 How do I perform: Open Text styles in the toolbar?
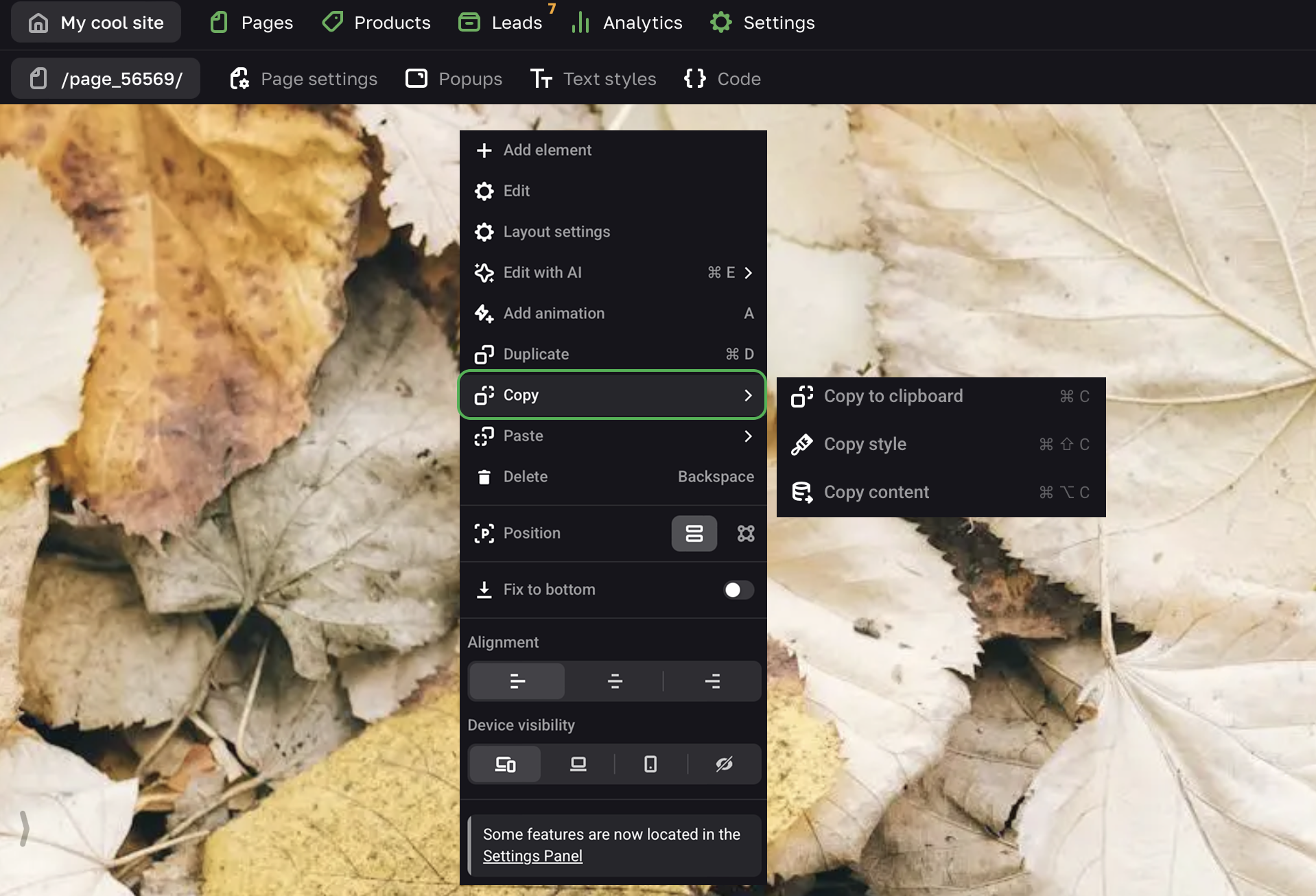click(x=594, y=79)
